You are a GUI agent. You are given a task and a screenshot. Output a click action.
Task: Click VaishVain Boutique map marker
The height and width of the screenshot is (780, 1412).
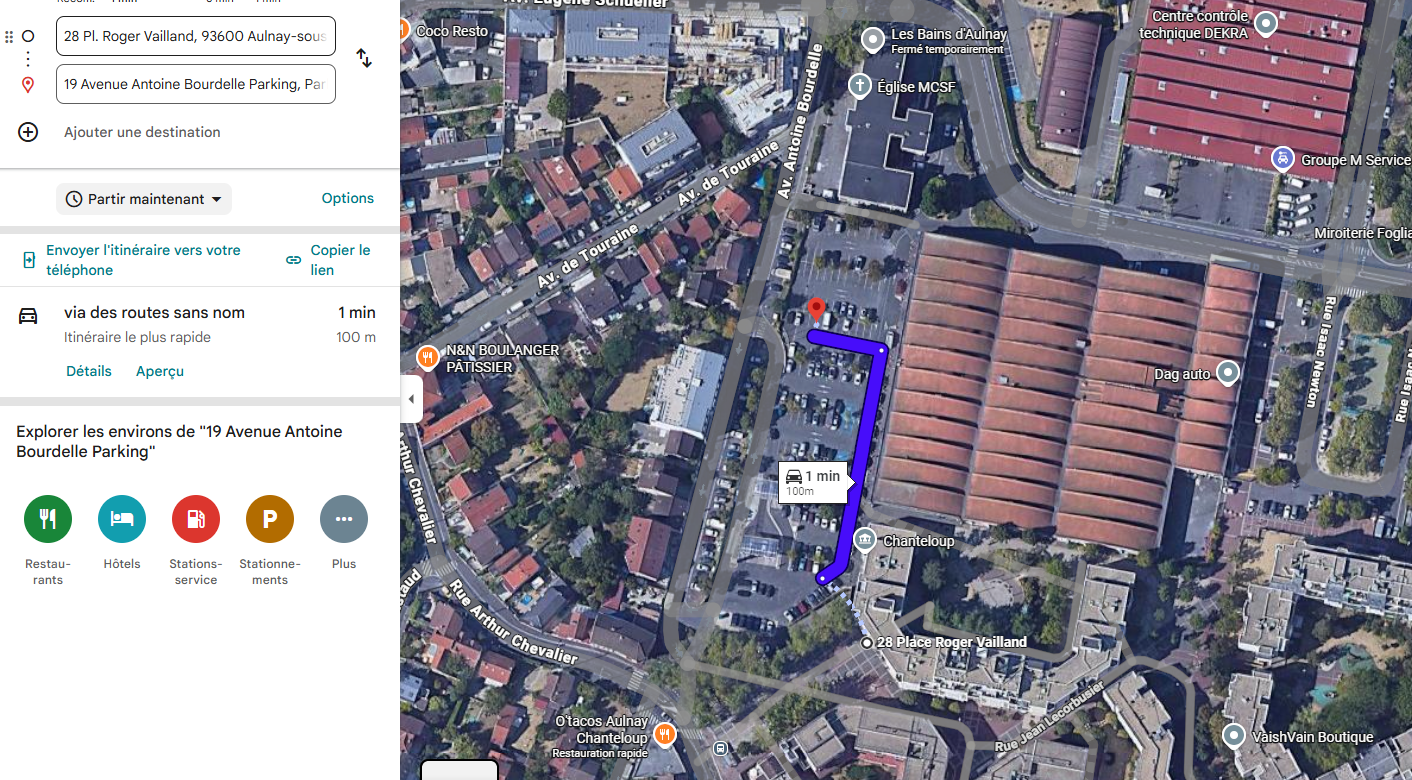[1234, 737]
